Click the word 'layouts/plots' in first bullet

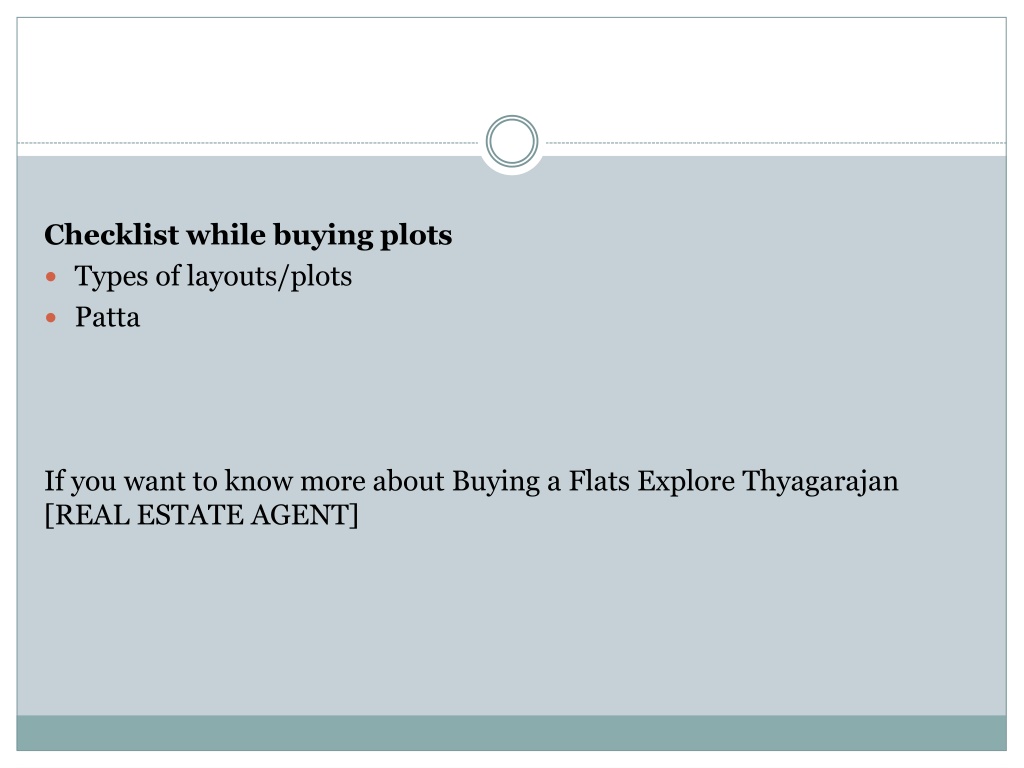coord(269,277)
